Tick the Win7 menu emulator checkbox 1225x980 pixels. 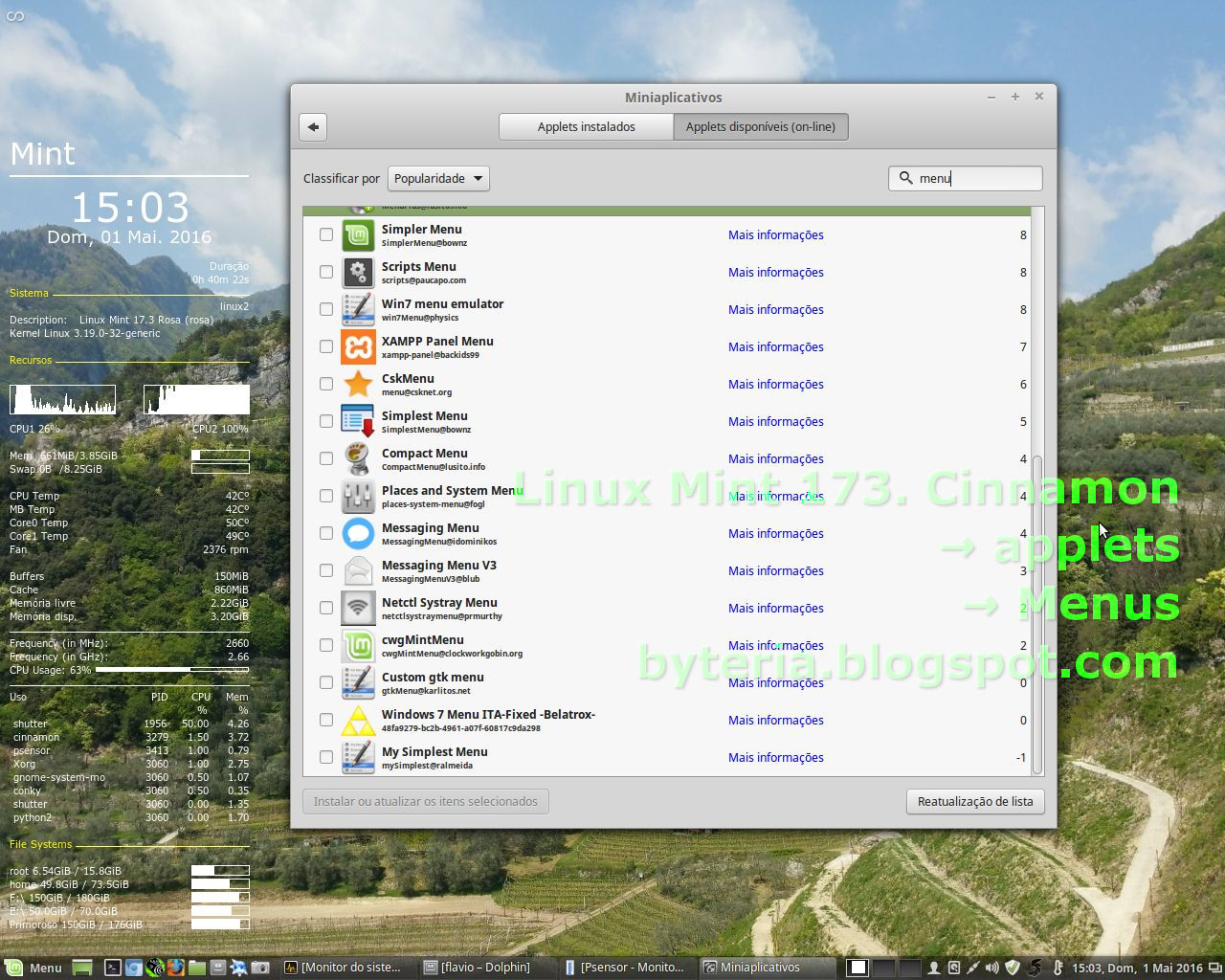tap(326, 309)
